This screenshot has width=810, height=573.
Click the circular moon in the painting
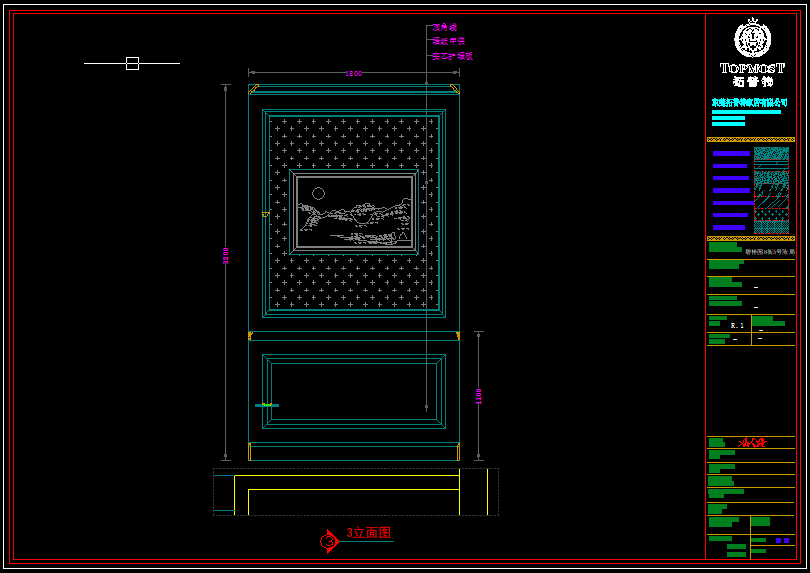[318, 193]
